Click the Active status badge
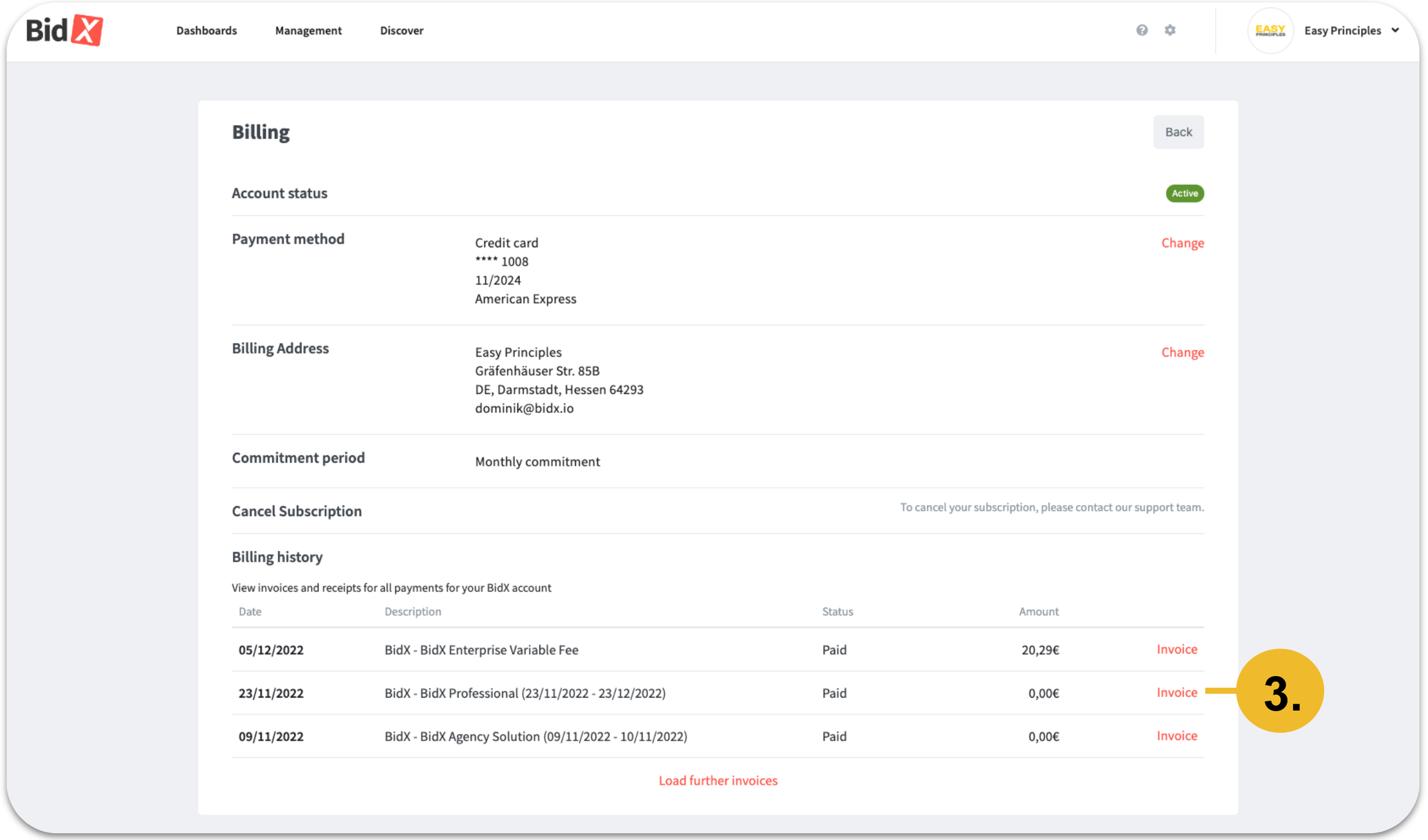Image resolution: width=1428 pixels, height=840 pixels. click(1185, 193)
